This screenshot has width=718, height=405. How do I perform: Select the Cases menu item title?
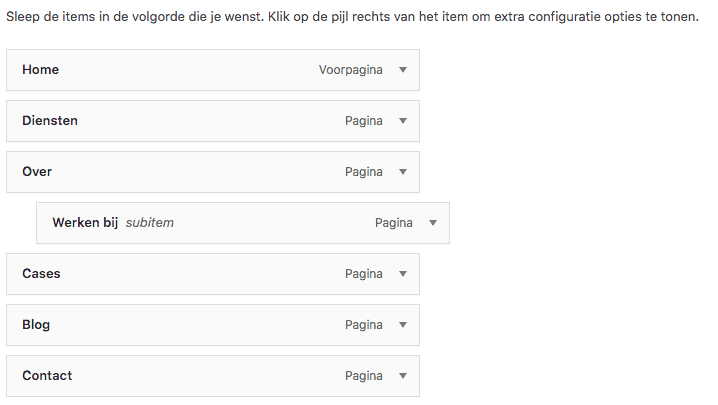42,274
